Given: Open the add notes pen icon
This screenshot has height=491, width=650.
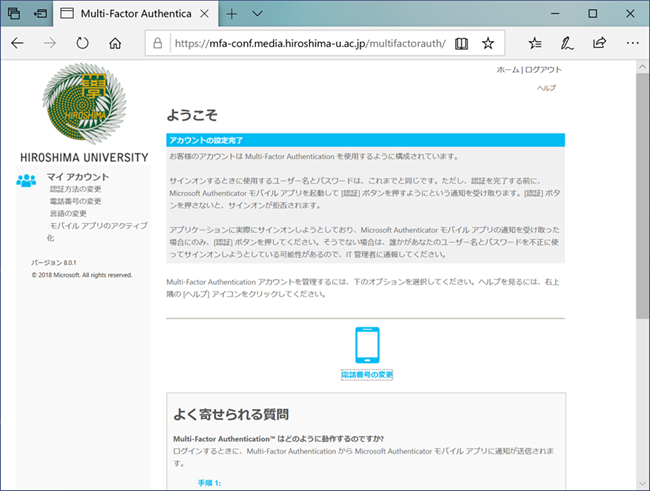Looking at the screenshot, I should [567, 43].
